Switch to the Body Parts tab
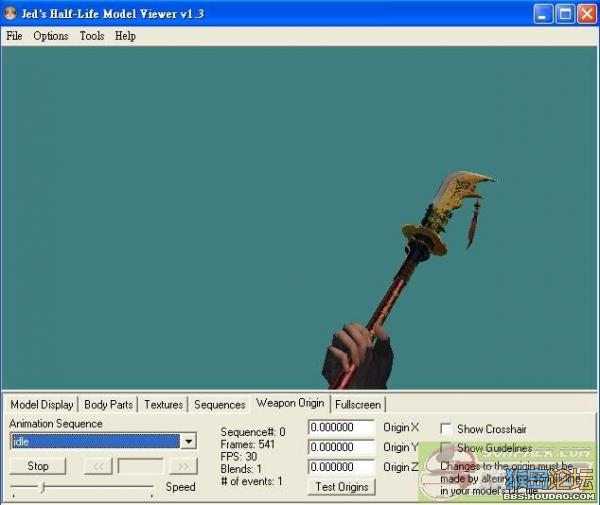Image resolution: width=600 pixels, height=505 pixels. (108, 404)
